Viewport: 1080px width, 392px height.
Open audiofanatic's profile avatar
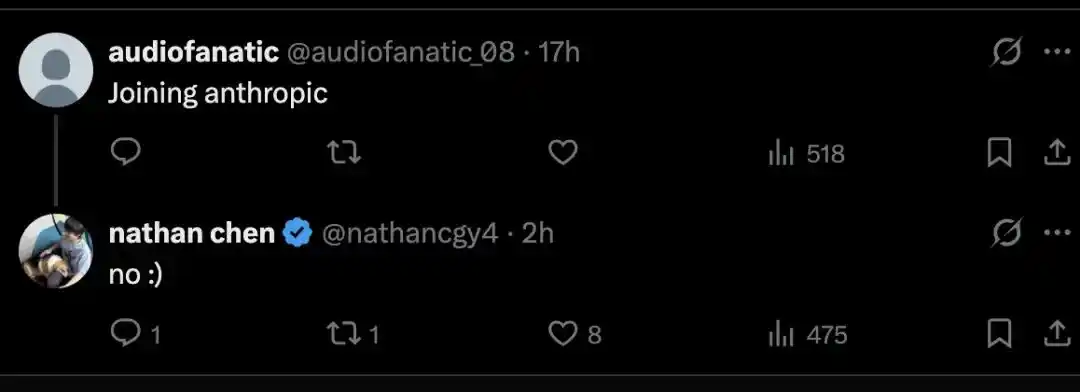tap(56, 70)
